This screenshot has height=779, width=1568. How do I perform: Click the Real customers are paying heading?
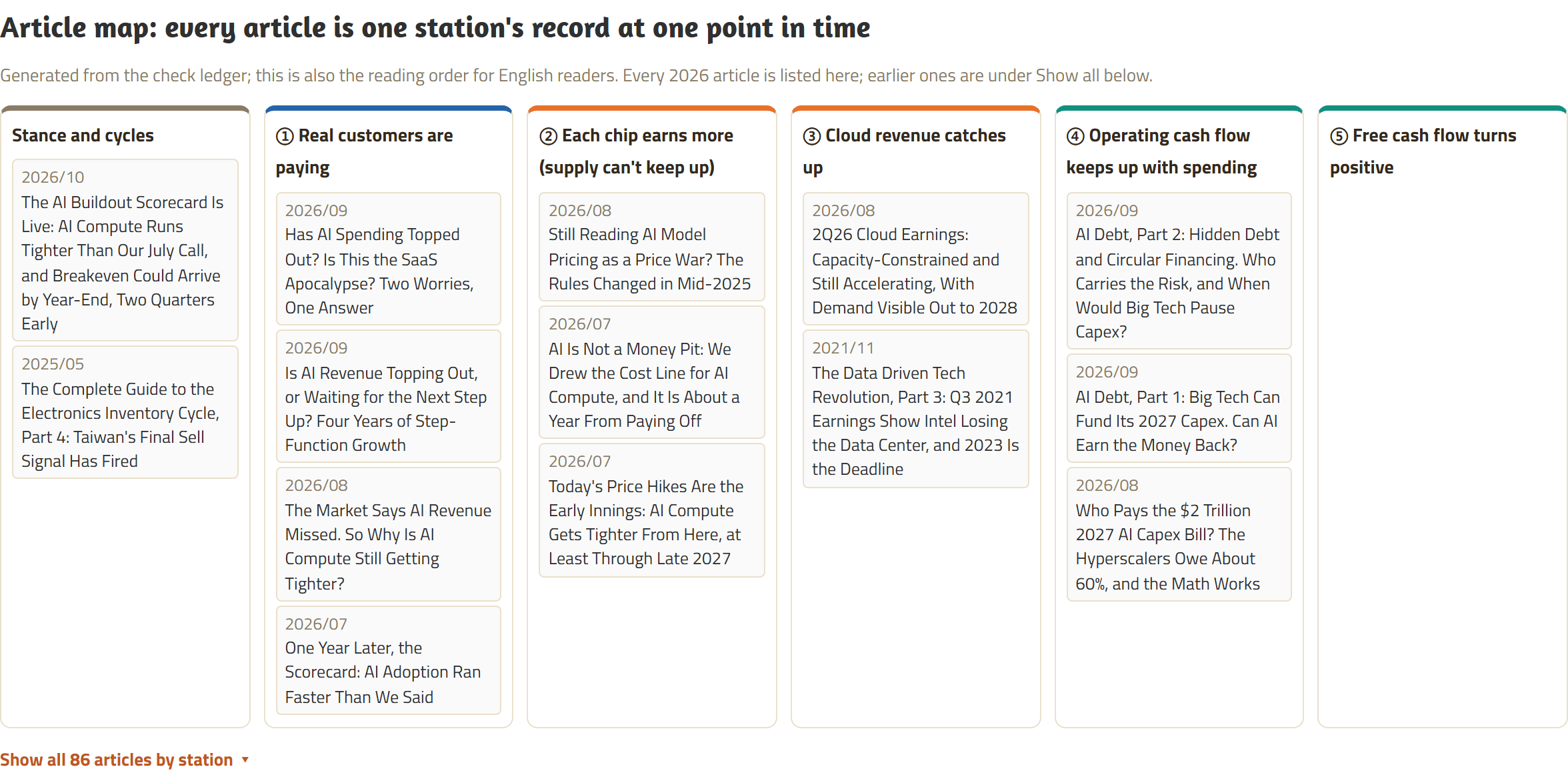(365, 151)
